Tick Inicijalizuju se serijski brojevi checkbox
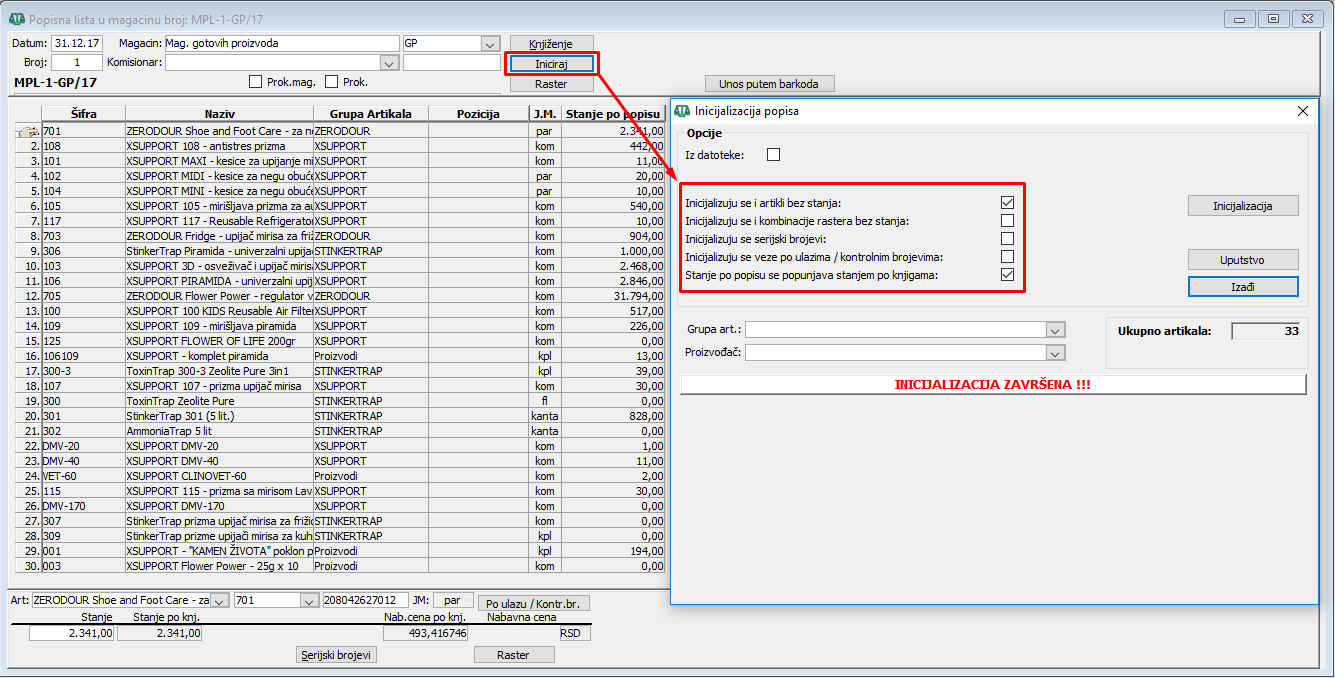1335x678 pixels. coord(1007,239)
